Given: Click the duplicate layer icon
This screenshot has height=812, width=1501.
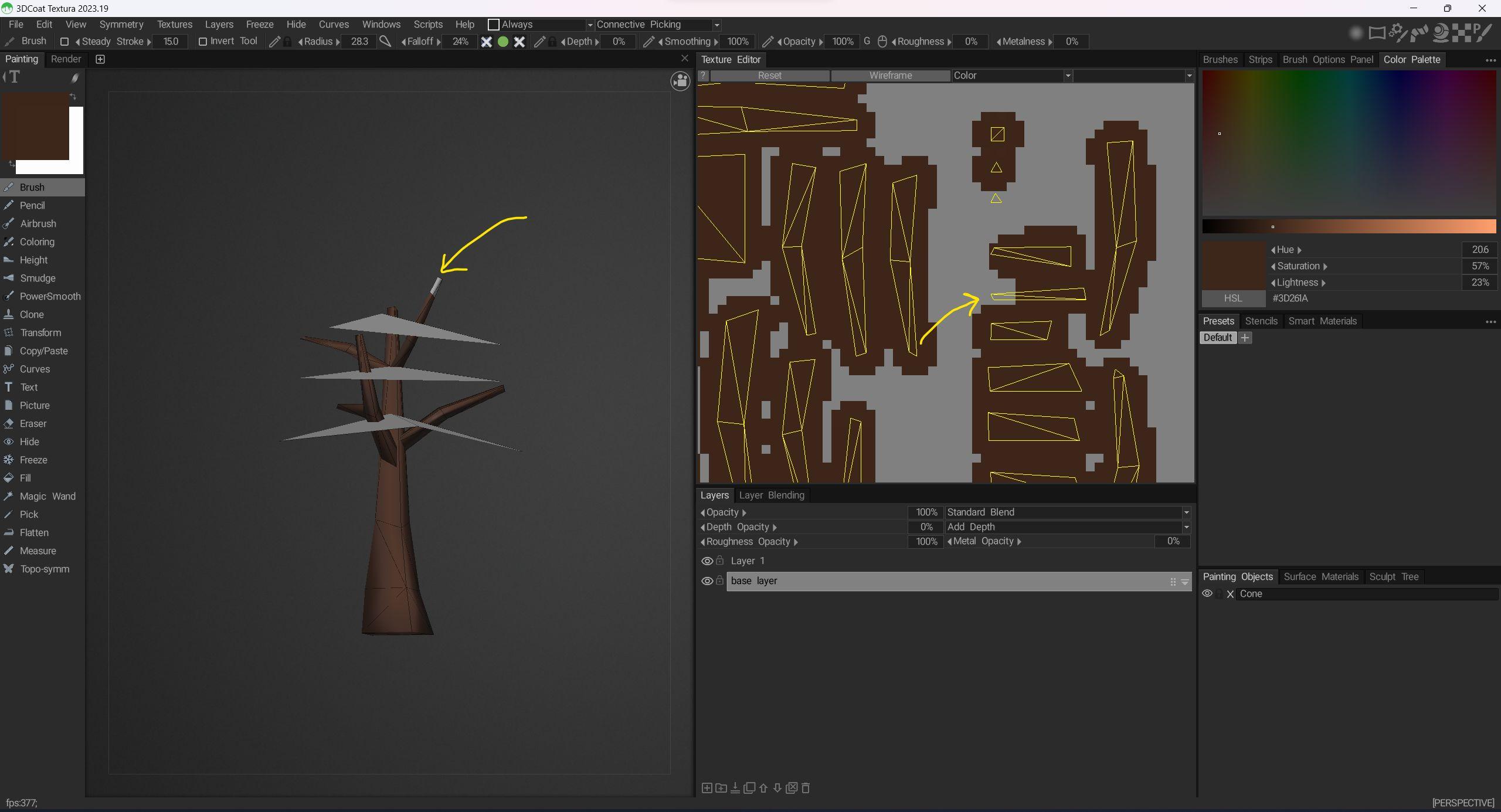Looking at the screenshot, I should point(749,788).
